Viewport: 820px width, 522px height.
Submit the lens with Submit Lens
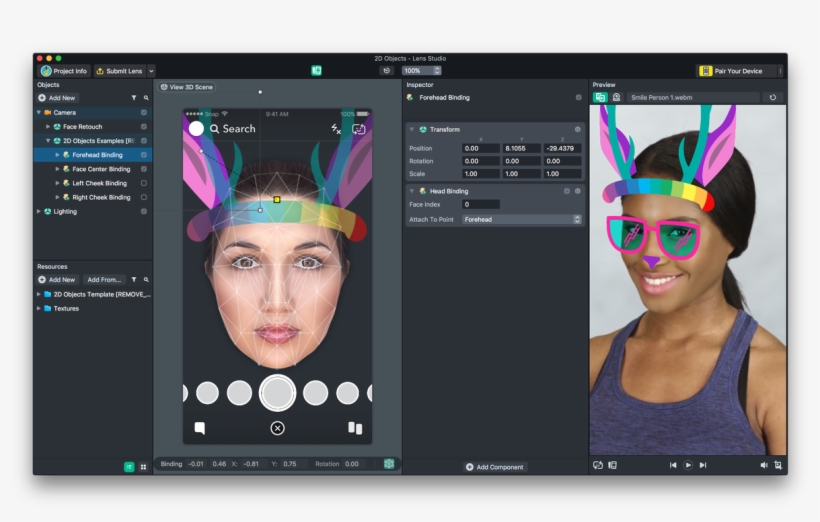120,71
